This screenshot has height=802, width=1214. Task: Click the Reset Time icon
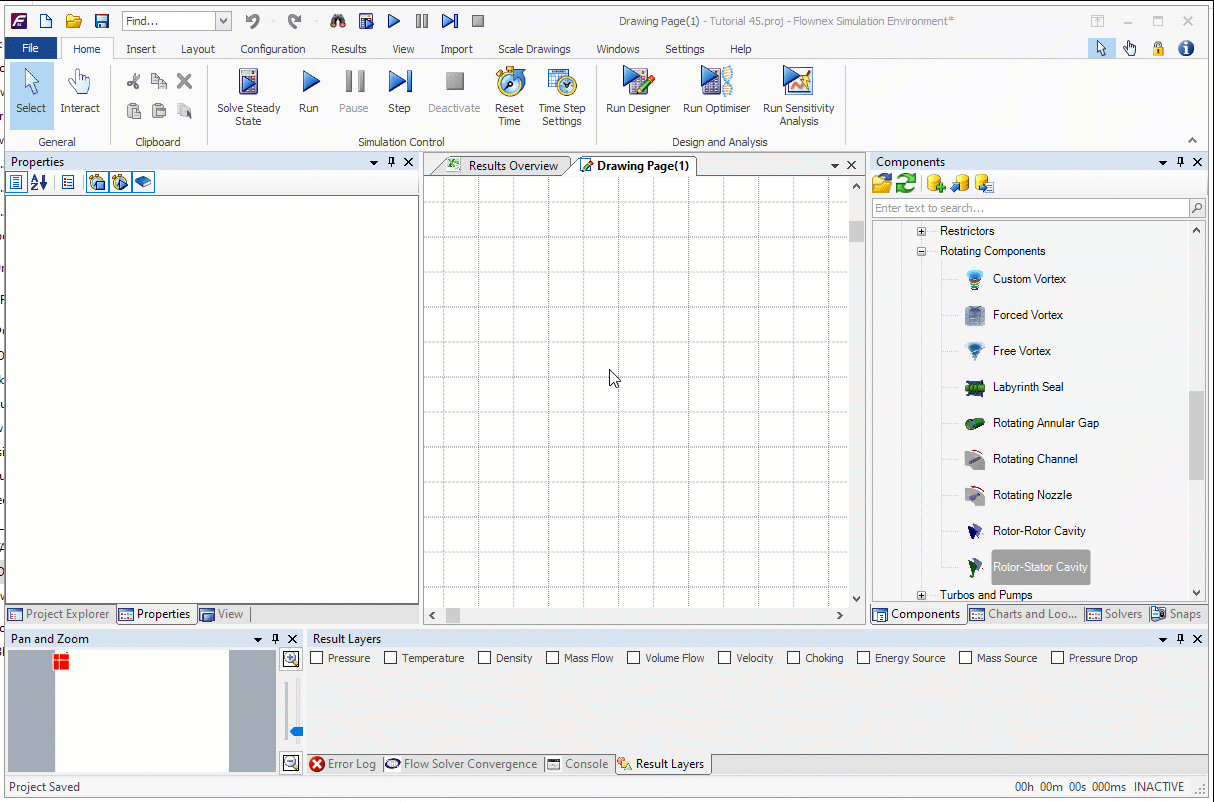509,82
